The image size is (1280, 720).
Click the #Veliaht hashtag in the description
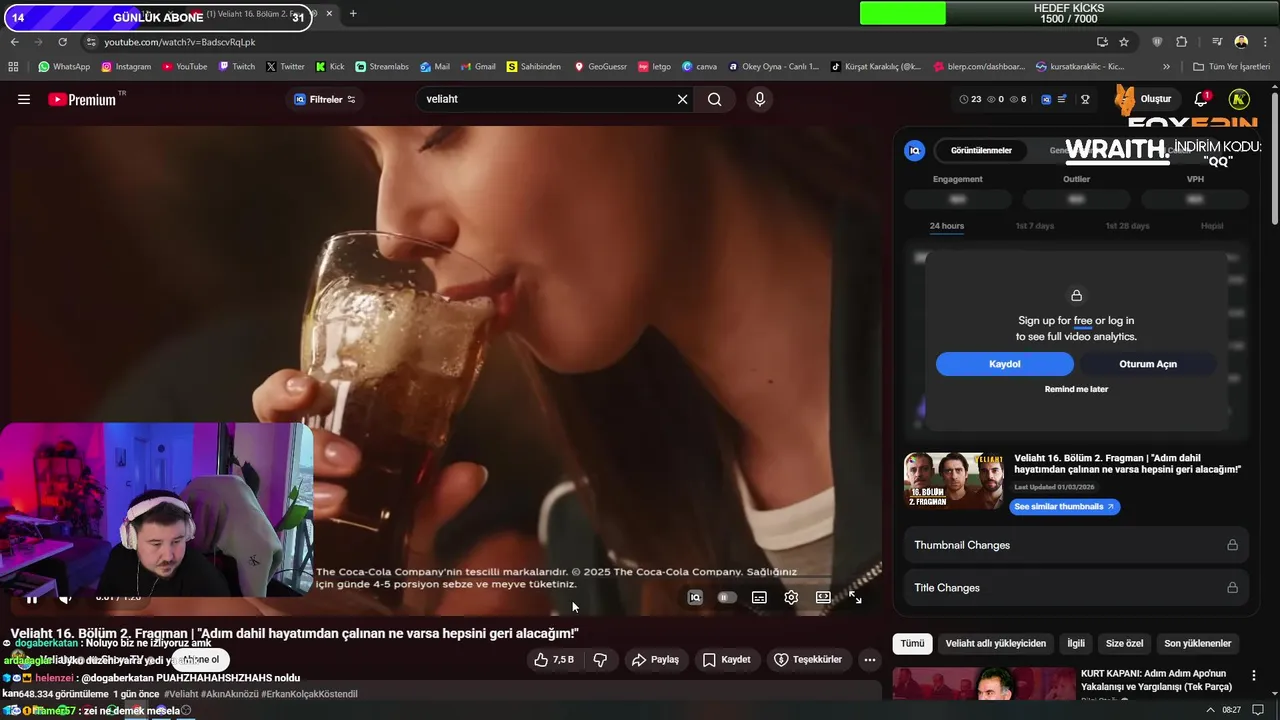point(182,694)
